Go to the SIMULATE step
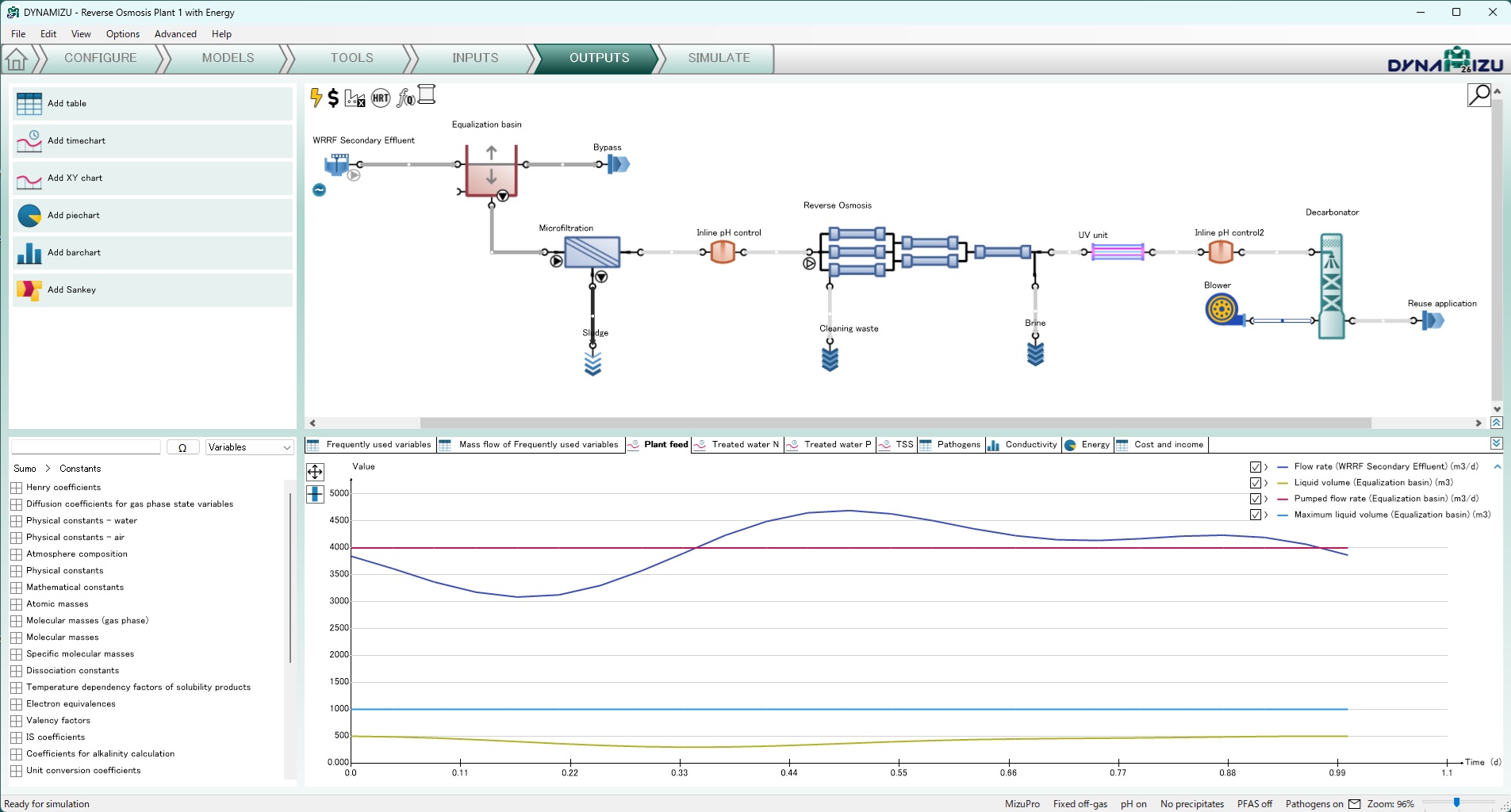Screen dimensions: 1511x812 point(719,58)
